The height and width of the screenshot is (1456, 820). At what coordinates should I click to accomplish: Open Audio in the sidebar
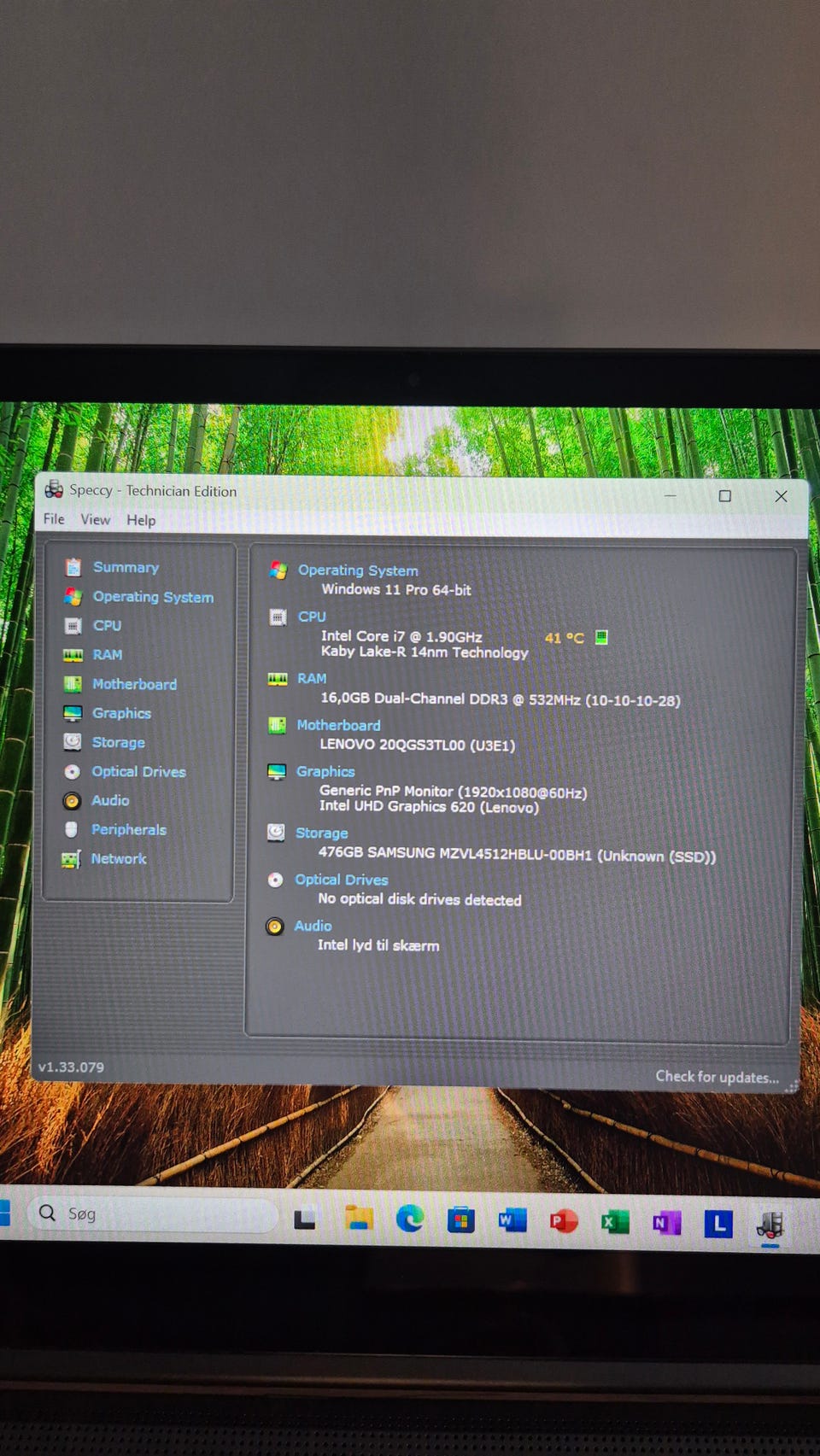[110, 800]
